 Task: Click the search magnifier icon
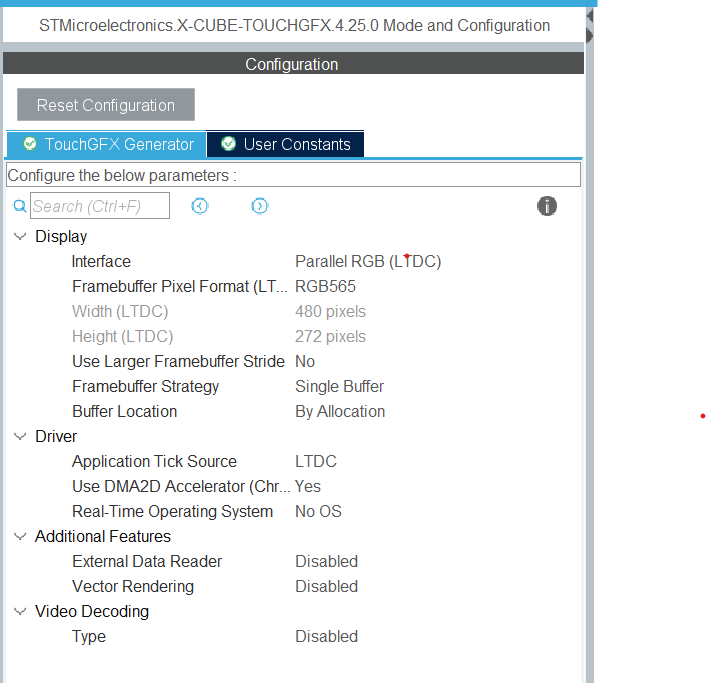[19, 206]
